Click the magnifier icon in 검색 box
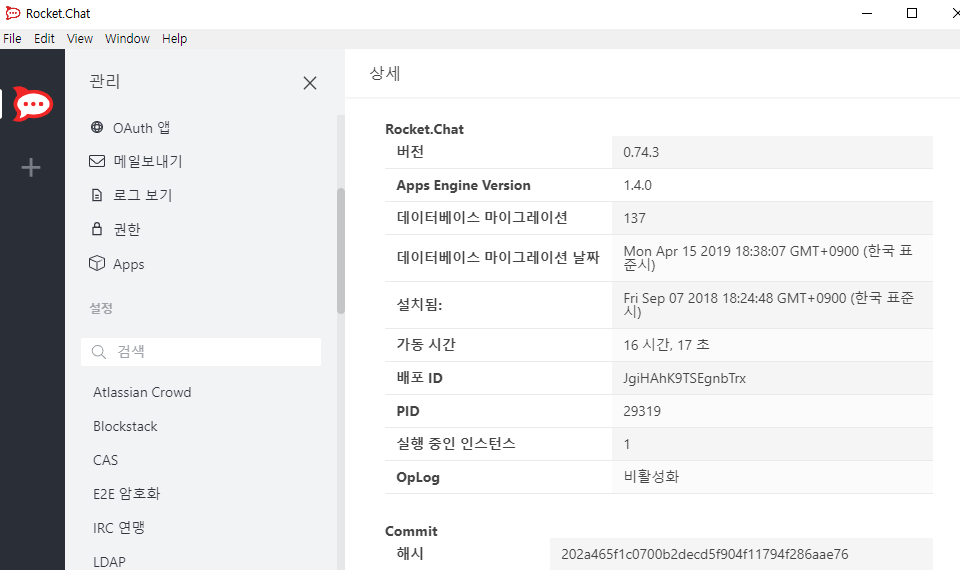The width and height of the screenshot is (960, 570). 99,352
